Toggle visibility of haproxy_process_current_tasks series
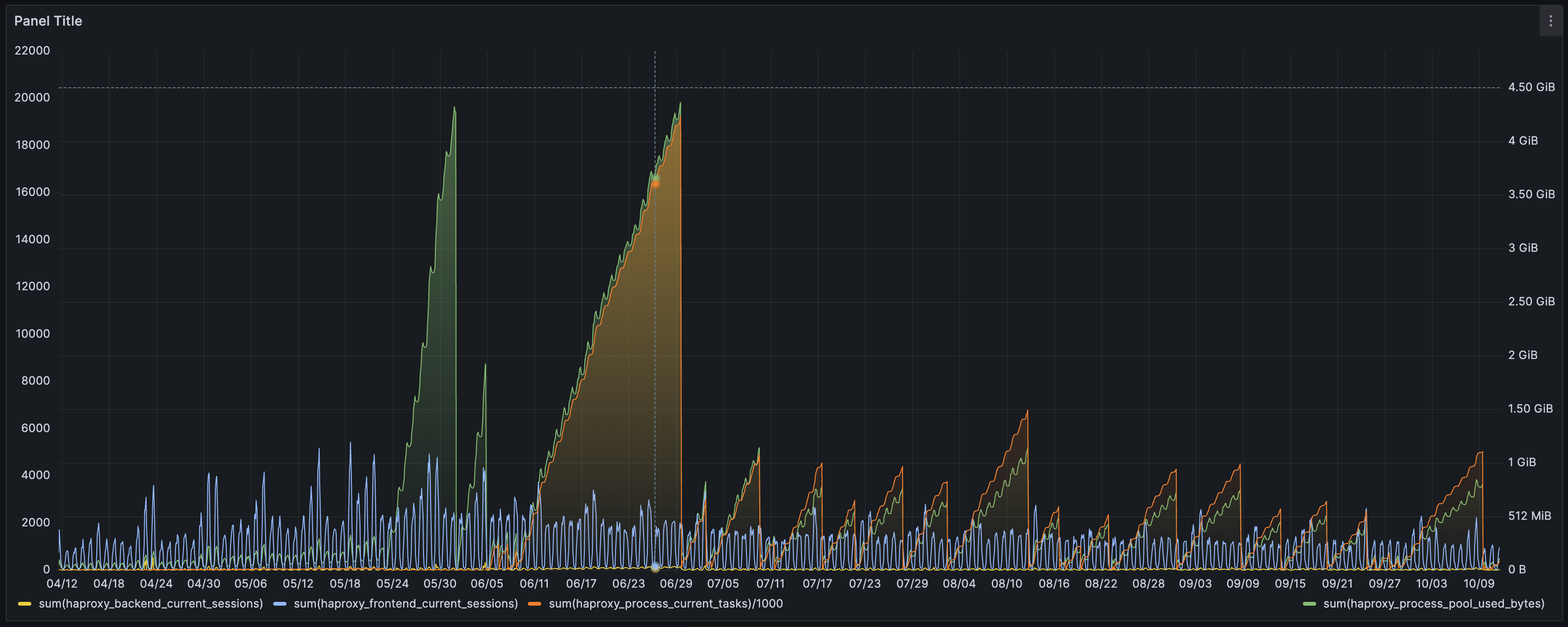The image size is (1568, 627). pos(665,604)
